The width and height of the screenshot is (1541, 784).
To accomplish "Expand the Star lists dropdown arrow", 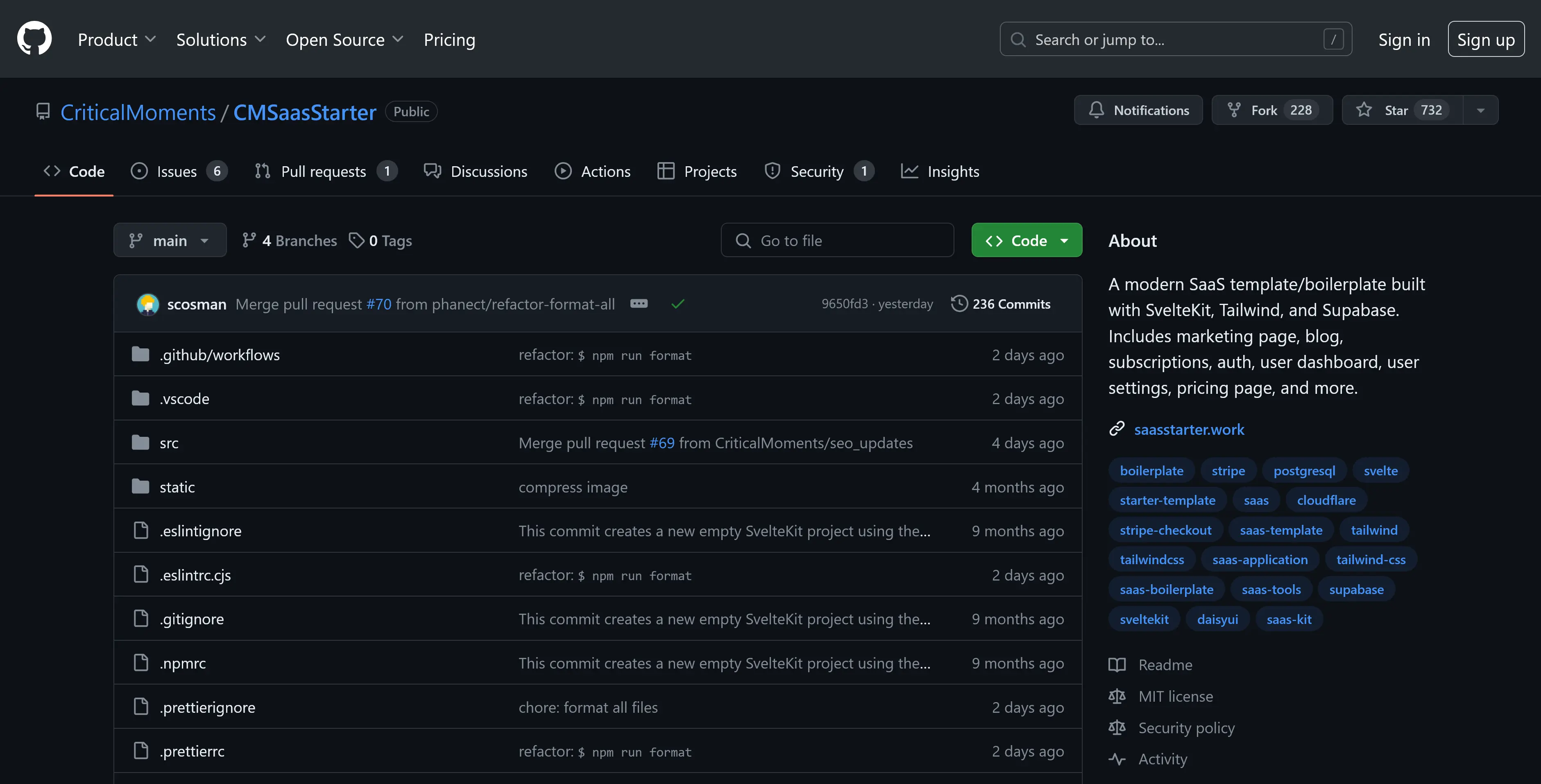I will [x=1480, y=110].
